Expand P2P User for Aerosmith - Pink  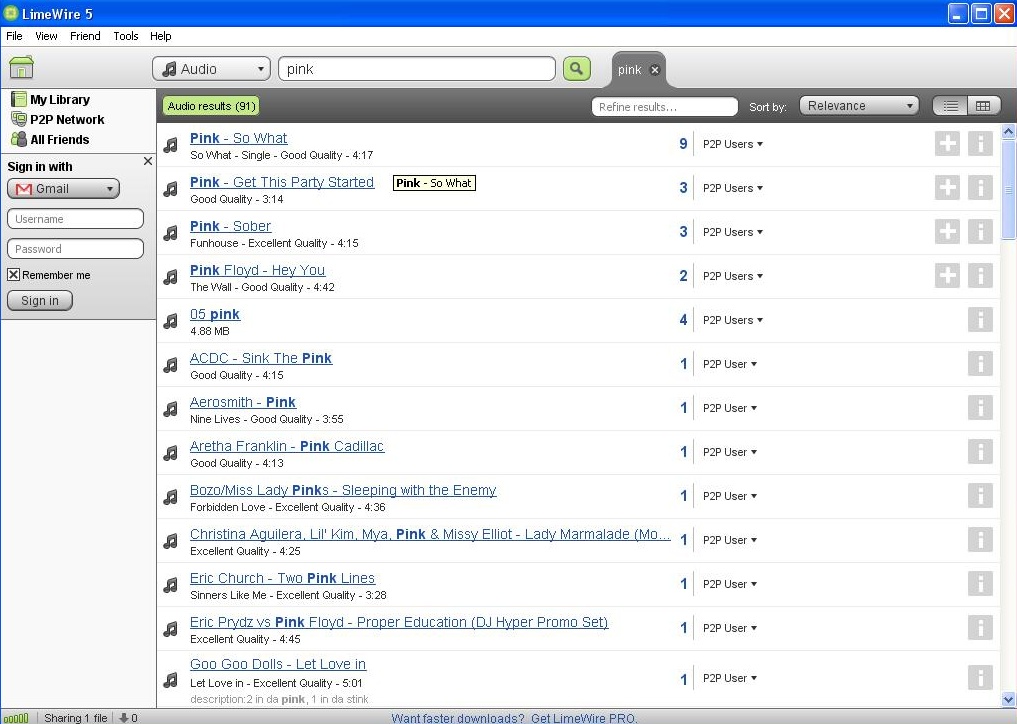[730, 408]
